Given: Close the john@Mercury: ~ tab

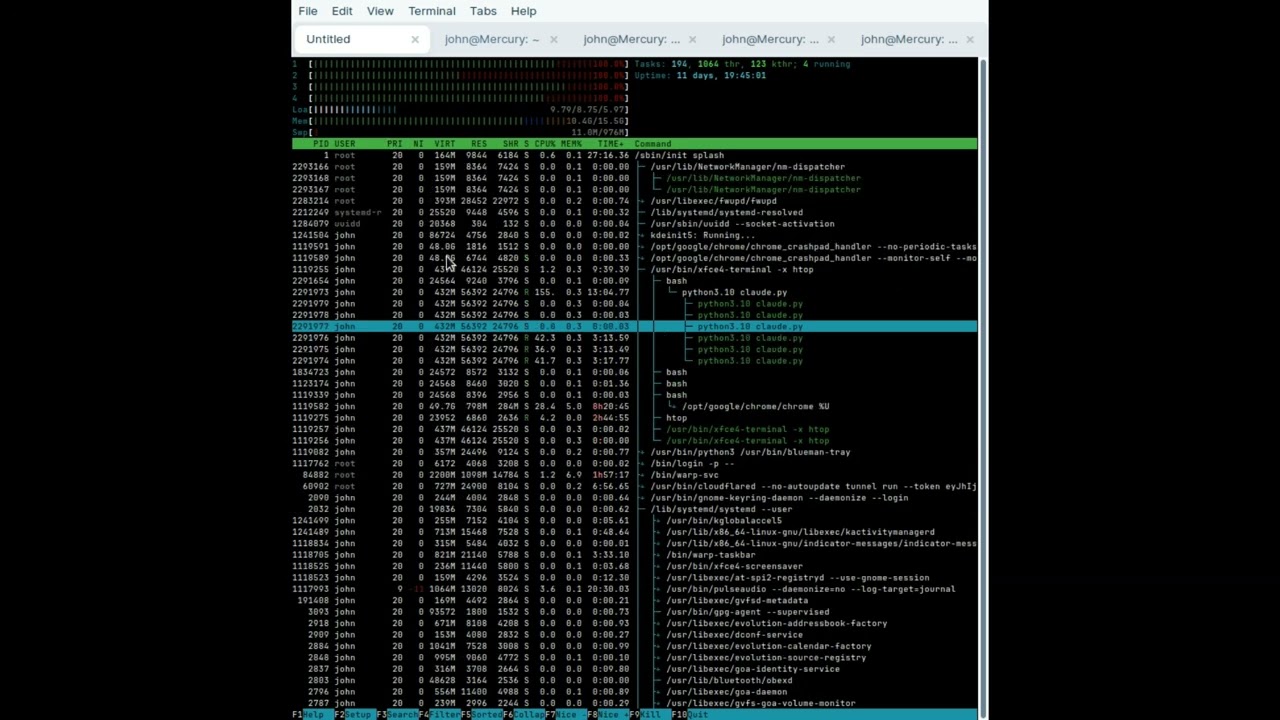Looking at the screenshot, I should click(x=553, y=39).
